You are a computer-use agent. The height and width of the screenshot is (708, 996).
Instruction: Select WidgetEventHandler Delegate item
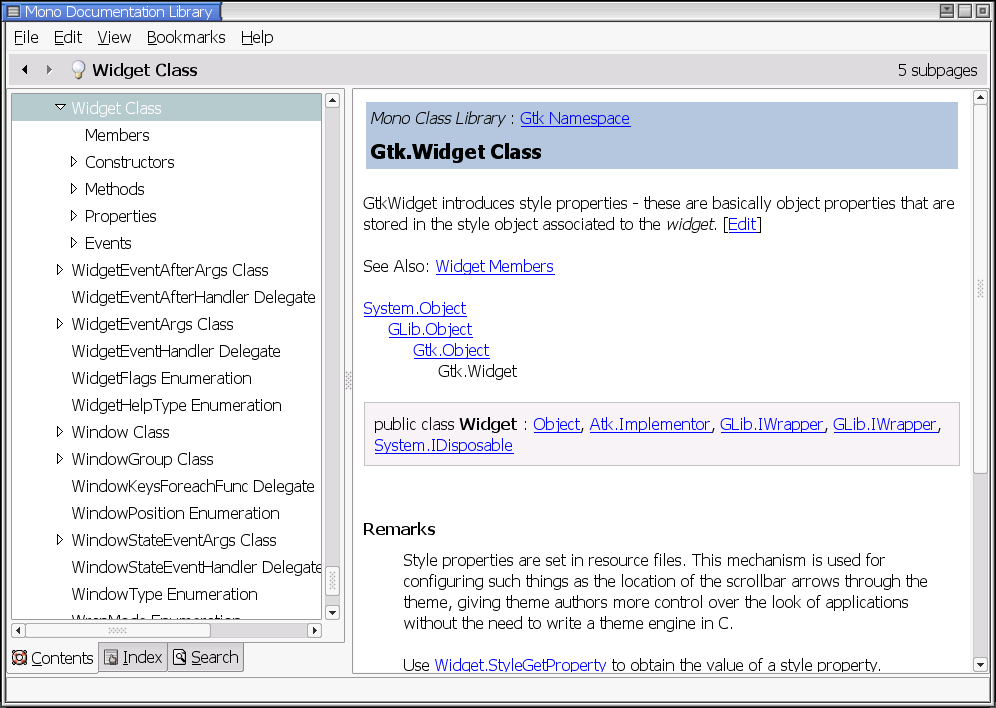click(x=176, y=351)
